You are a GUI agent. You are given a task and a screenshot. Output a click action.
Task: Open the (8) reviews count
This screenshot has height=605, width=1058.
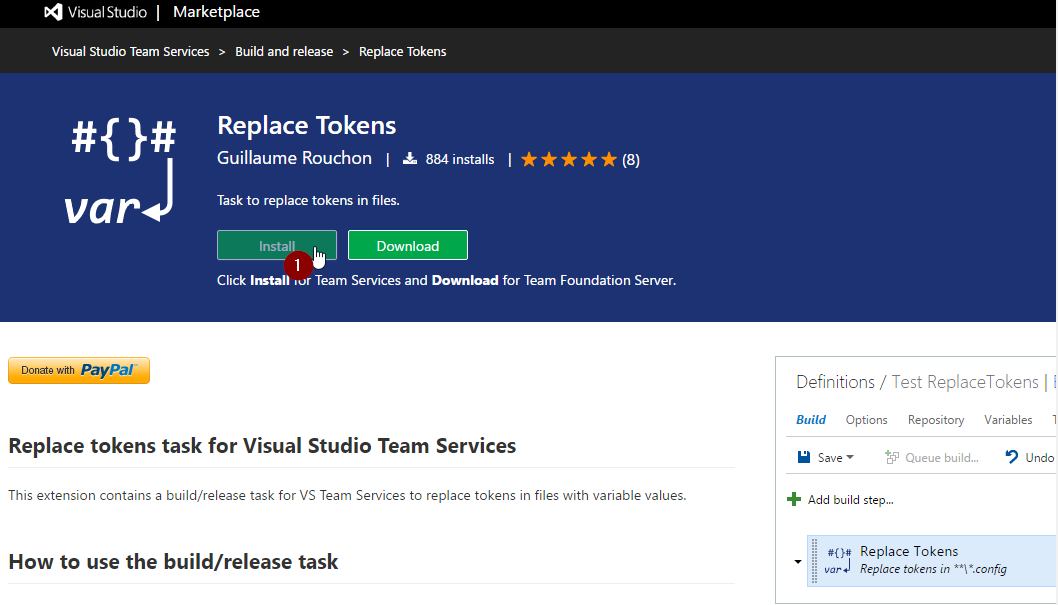point(631,160)
